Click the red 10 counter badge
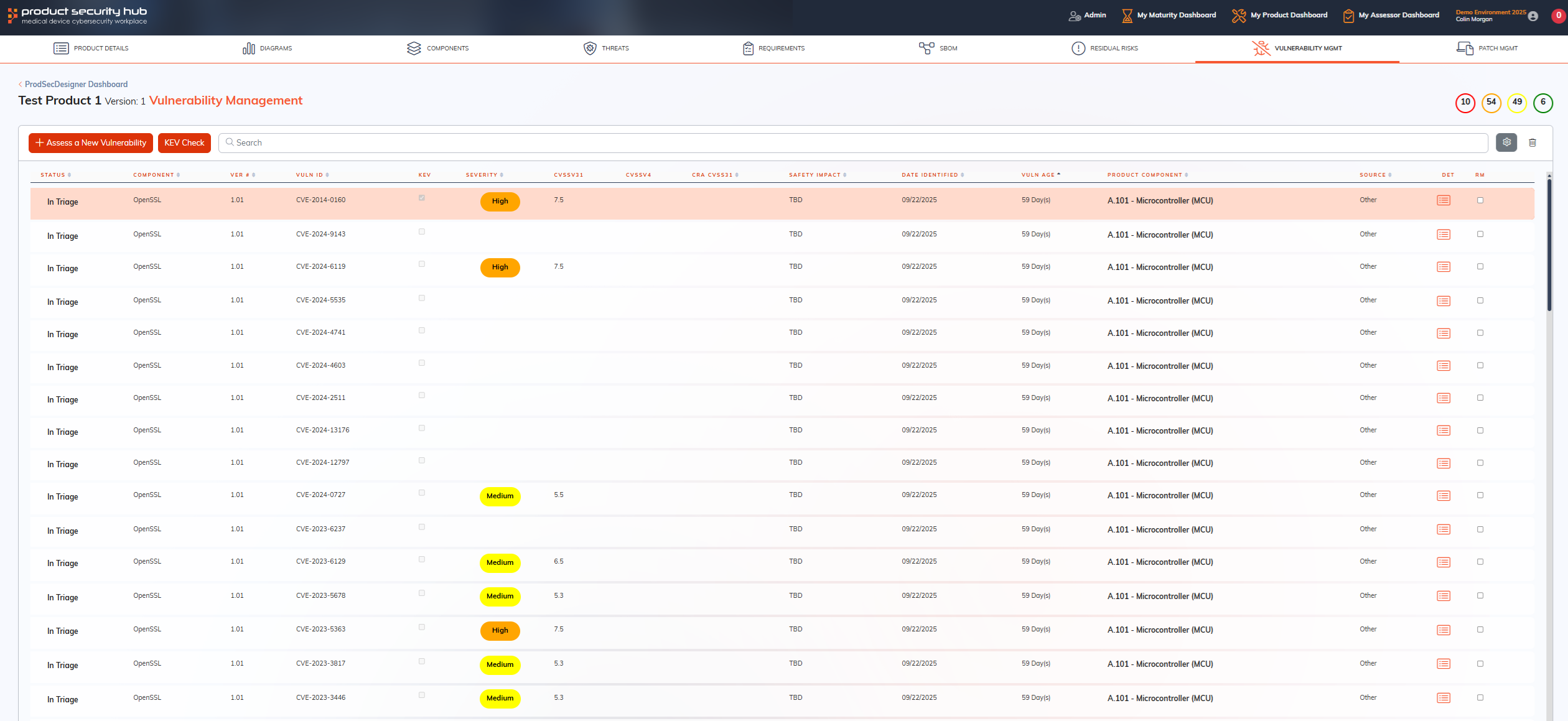Image resolution: width=1568 pixels, height=721 pixels. (1466, 103)
